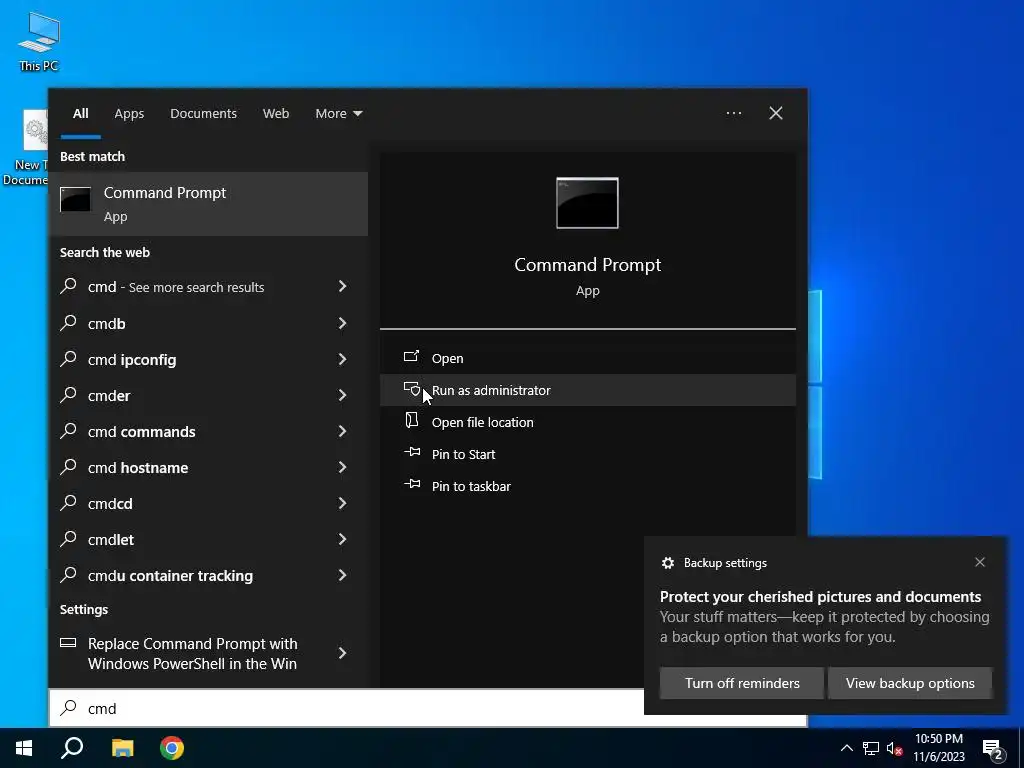Switch to the All search tab
Screen dimensions: 1024x768
(x=80, y=113)
